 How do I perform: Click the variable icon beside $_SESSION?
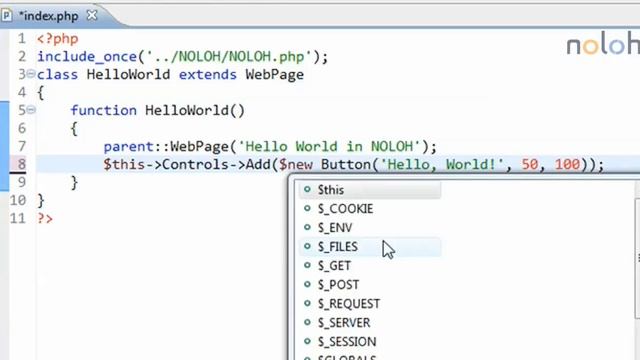coord(307,341)
